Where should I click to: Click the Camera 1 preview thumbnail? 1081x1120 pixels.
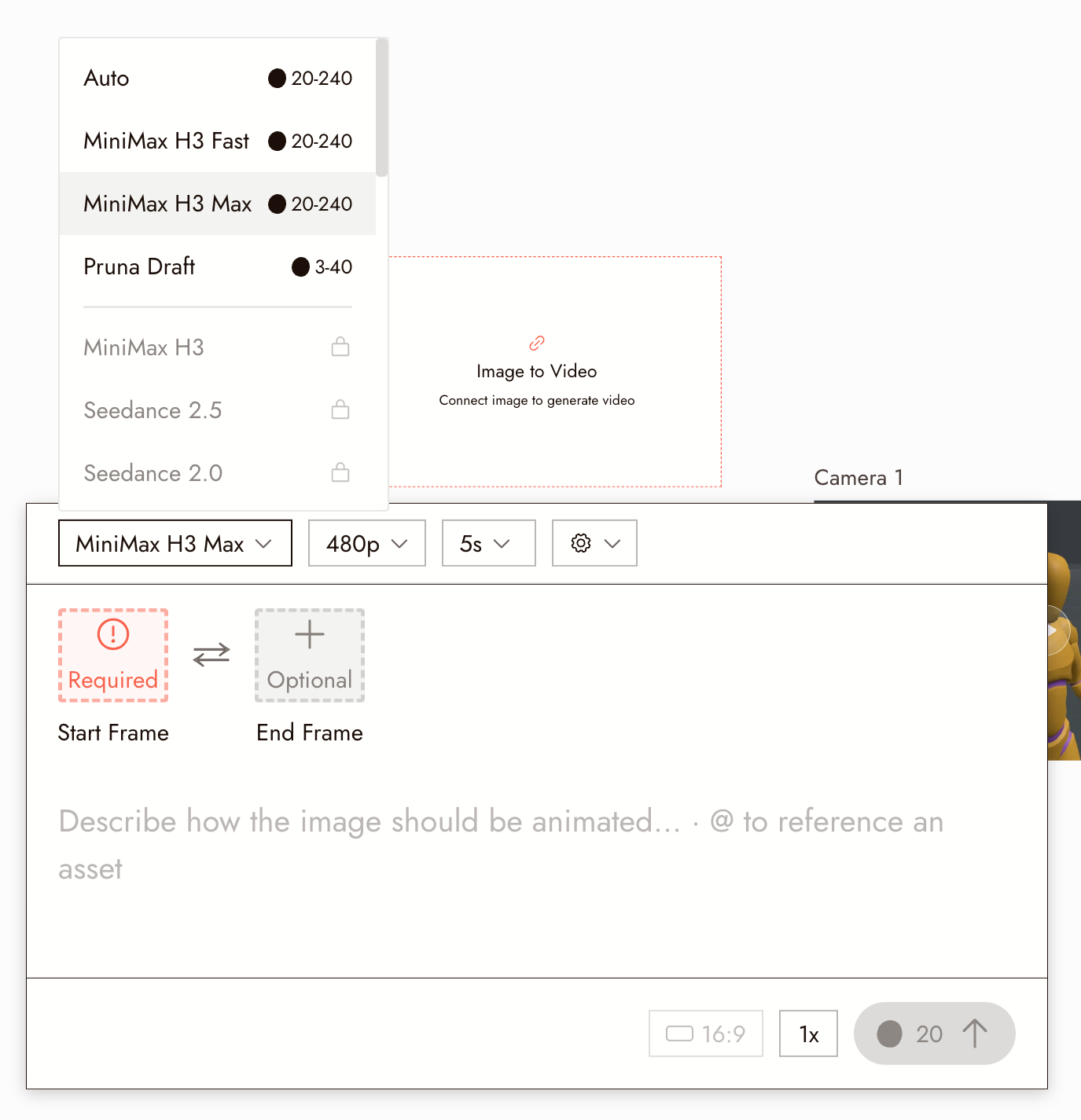pos(1064,630)
